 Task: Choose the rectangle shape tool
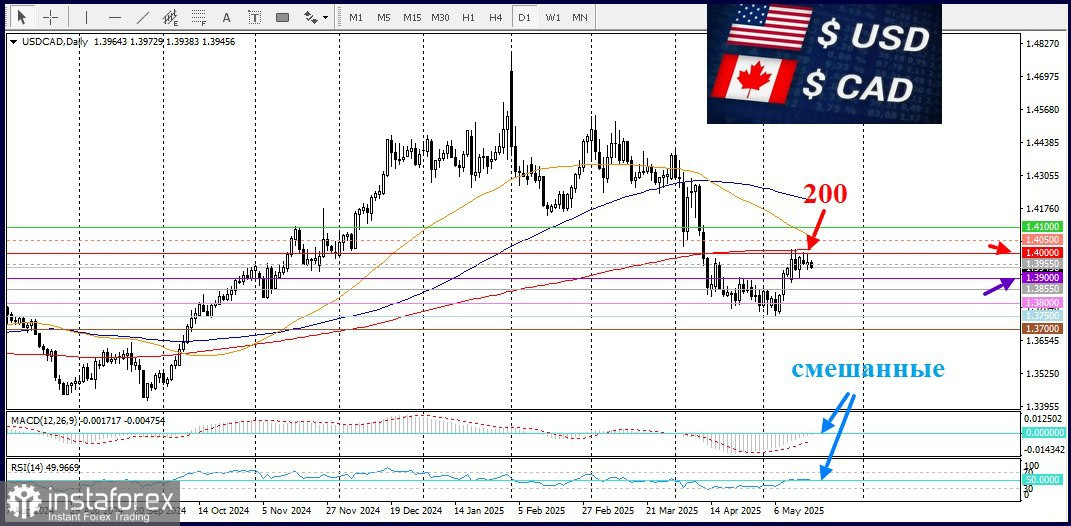[x=282, y=16]
